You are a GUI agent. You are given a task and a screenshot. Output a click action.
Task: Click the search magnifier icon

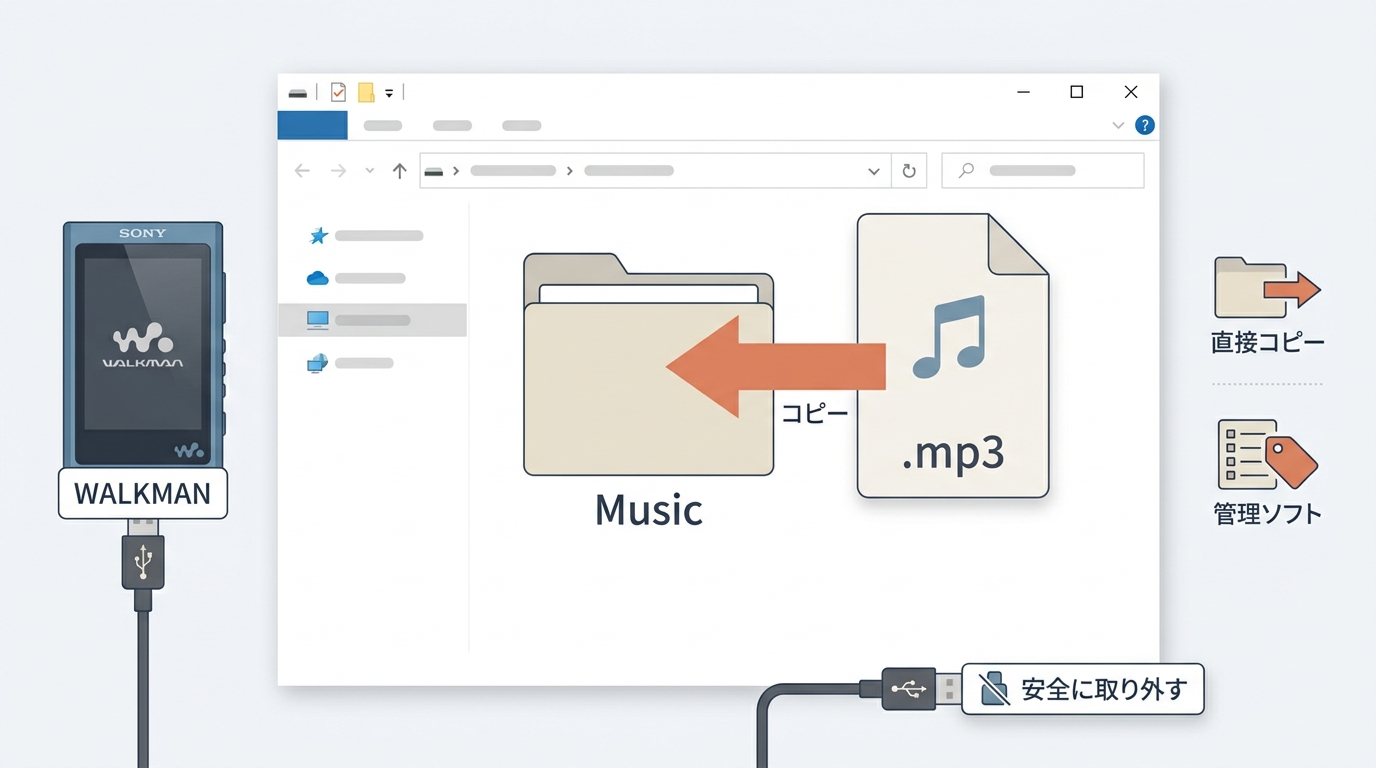point(966,171)
